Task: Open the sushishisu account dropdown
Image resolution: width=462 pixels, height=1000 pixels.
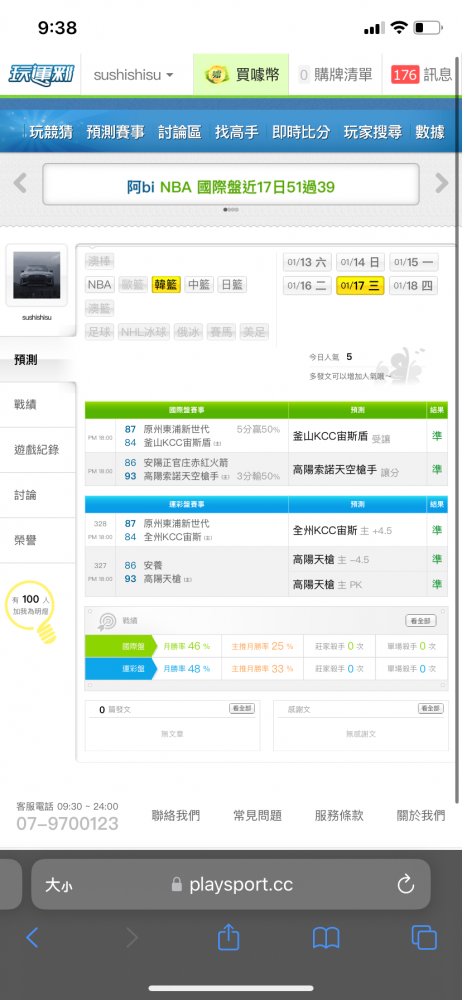Action: click(x=134, y=75)
